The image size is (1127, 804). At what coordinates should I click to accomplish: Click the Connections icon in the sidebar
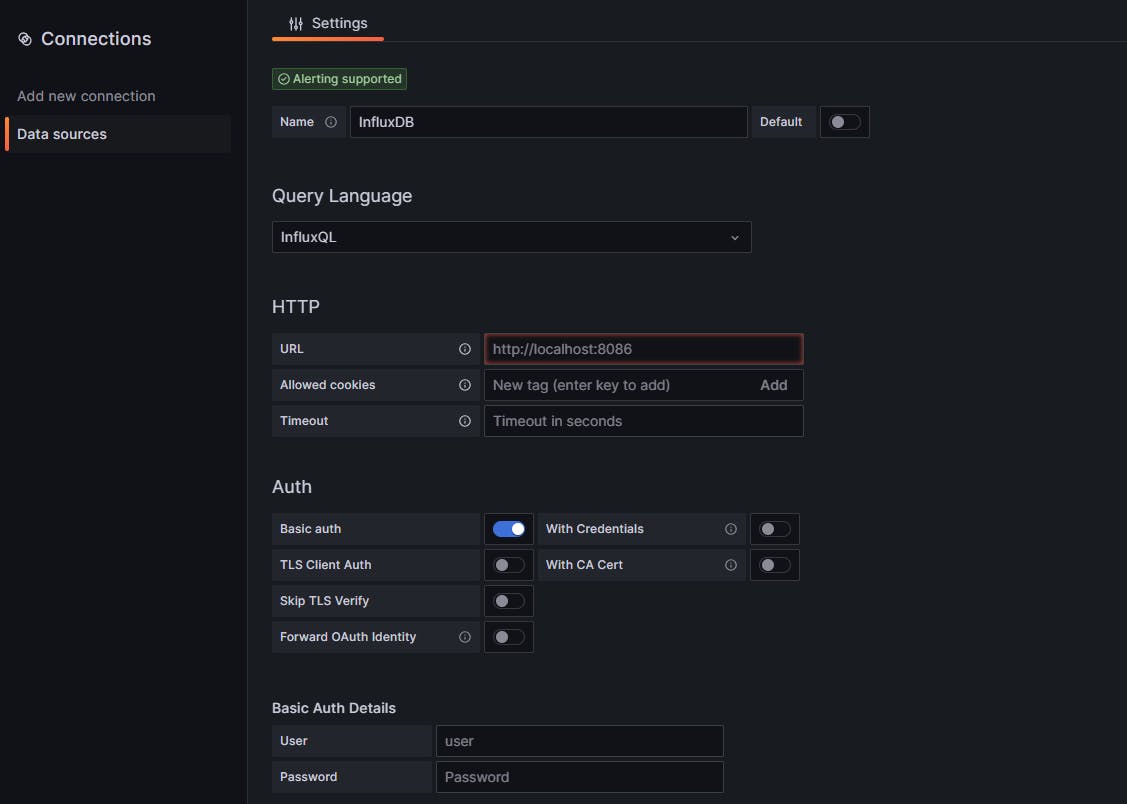coord(24,39)
